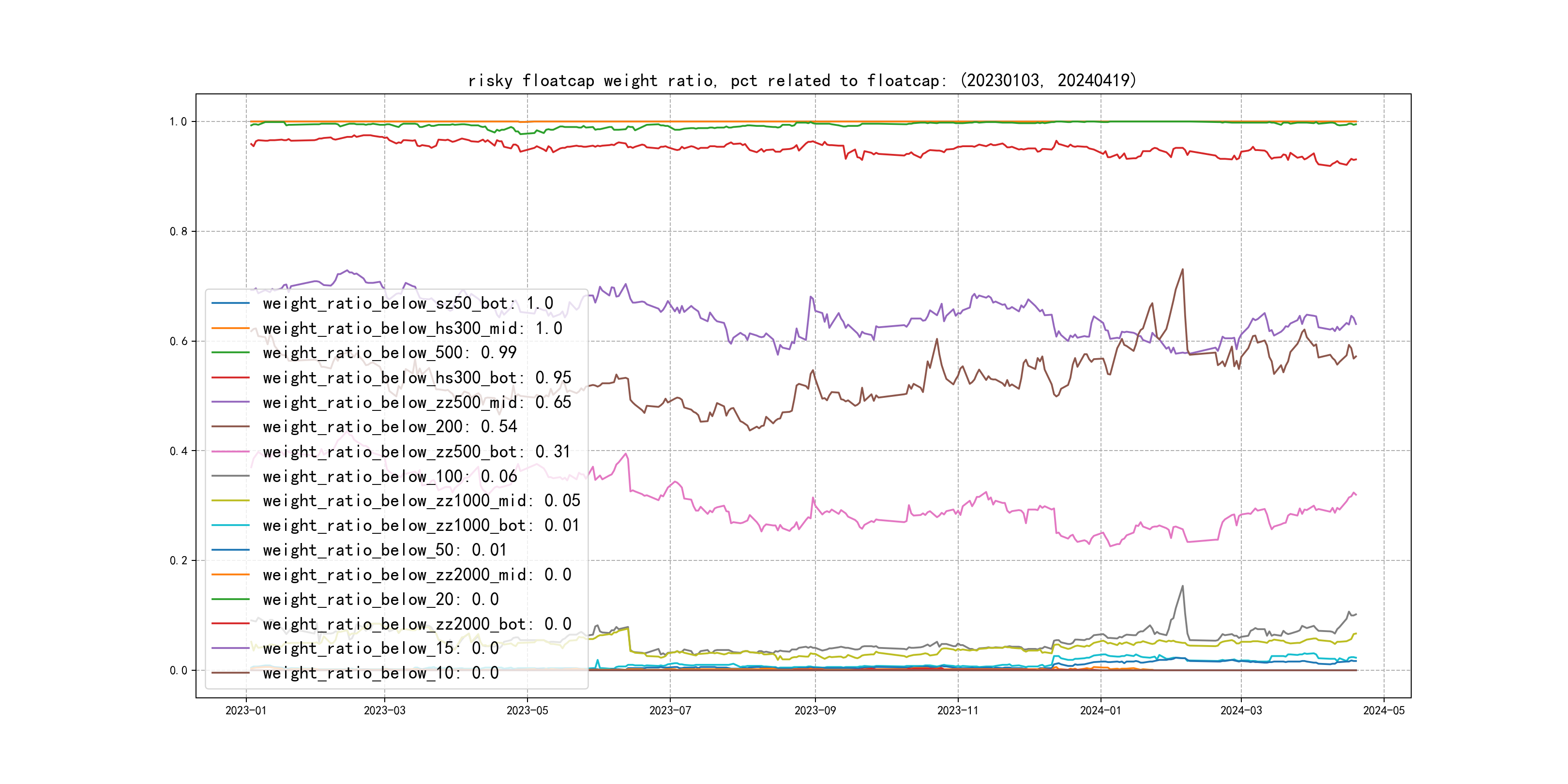Click legend label weight_ratio_below_zz2000_bot: 0.0
This screenshot has height=784, width=1568.
(416, 624)
